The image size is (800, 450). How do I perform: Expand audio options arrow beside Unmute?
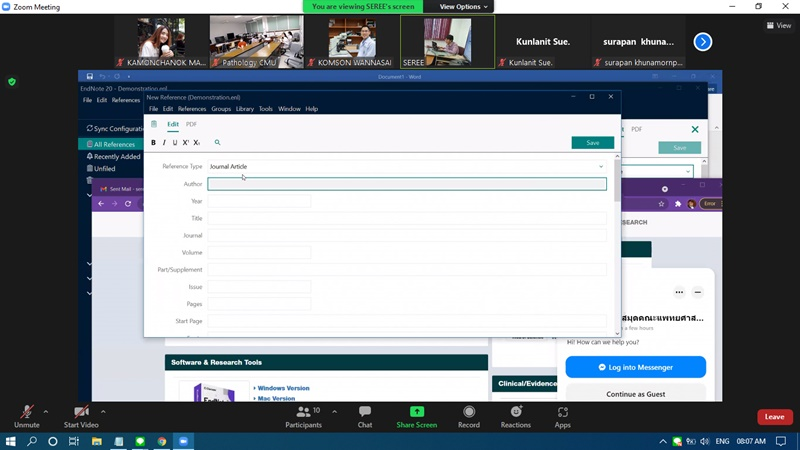point(48,411)
